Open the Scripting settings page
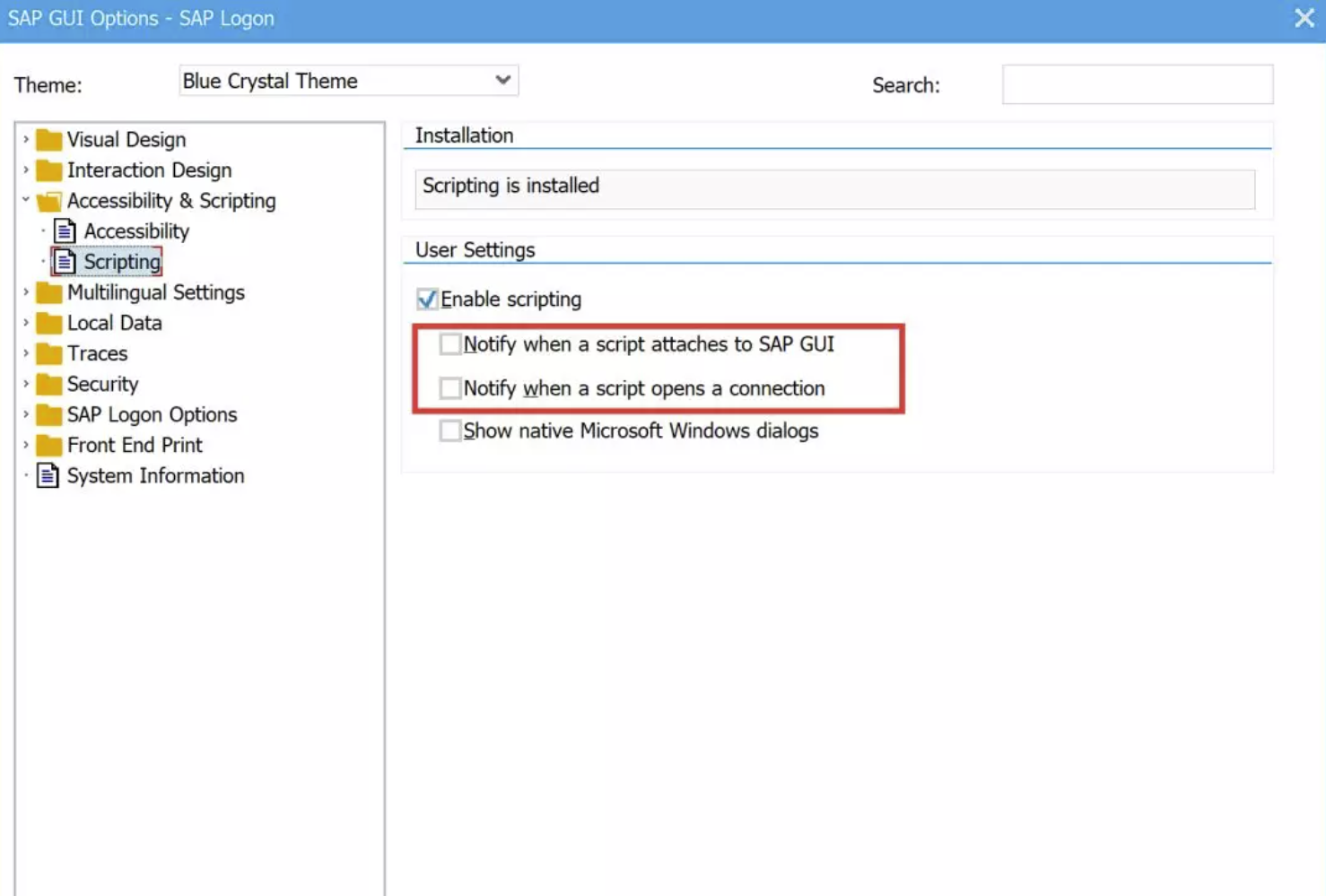This screenshot has height=896, width=1326. coord(122,262)
